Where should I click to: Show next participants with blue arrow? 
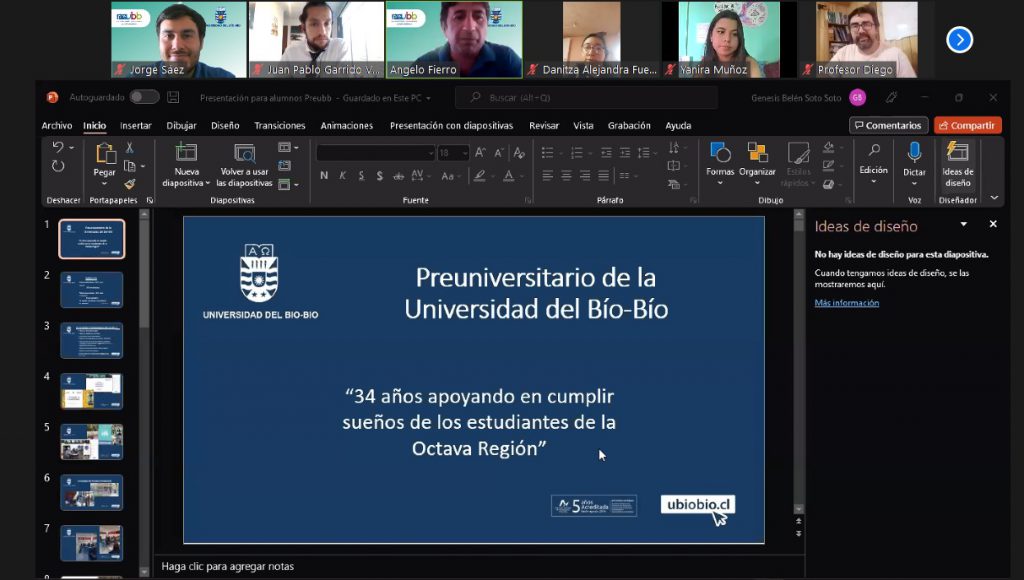click(x=959, y=40)
